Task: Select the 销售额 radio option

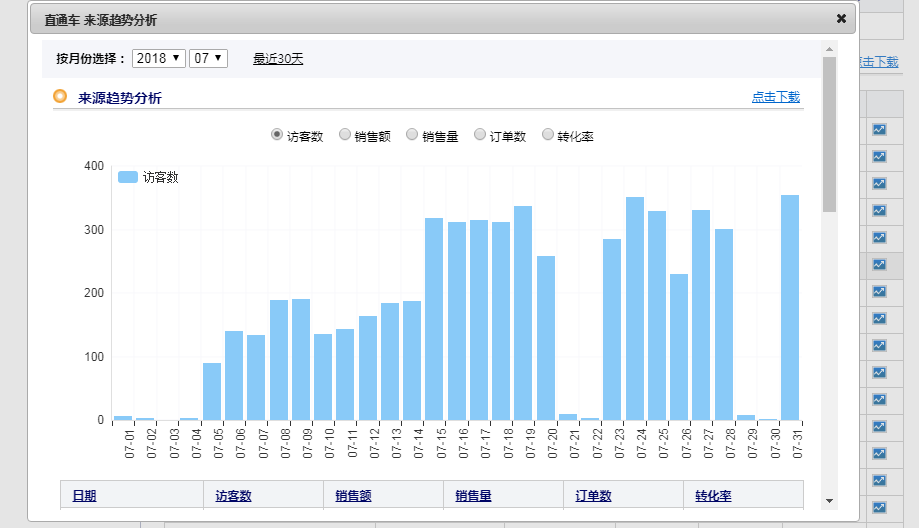Action: point(345,135)
